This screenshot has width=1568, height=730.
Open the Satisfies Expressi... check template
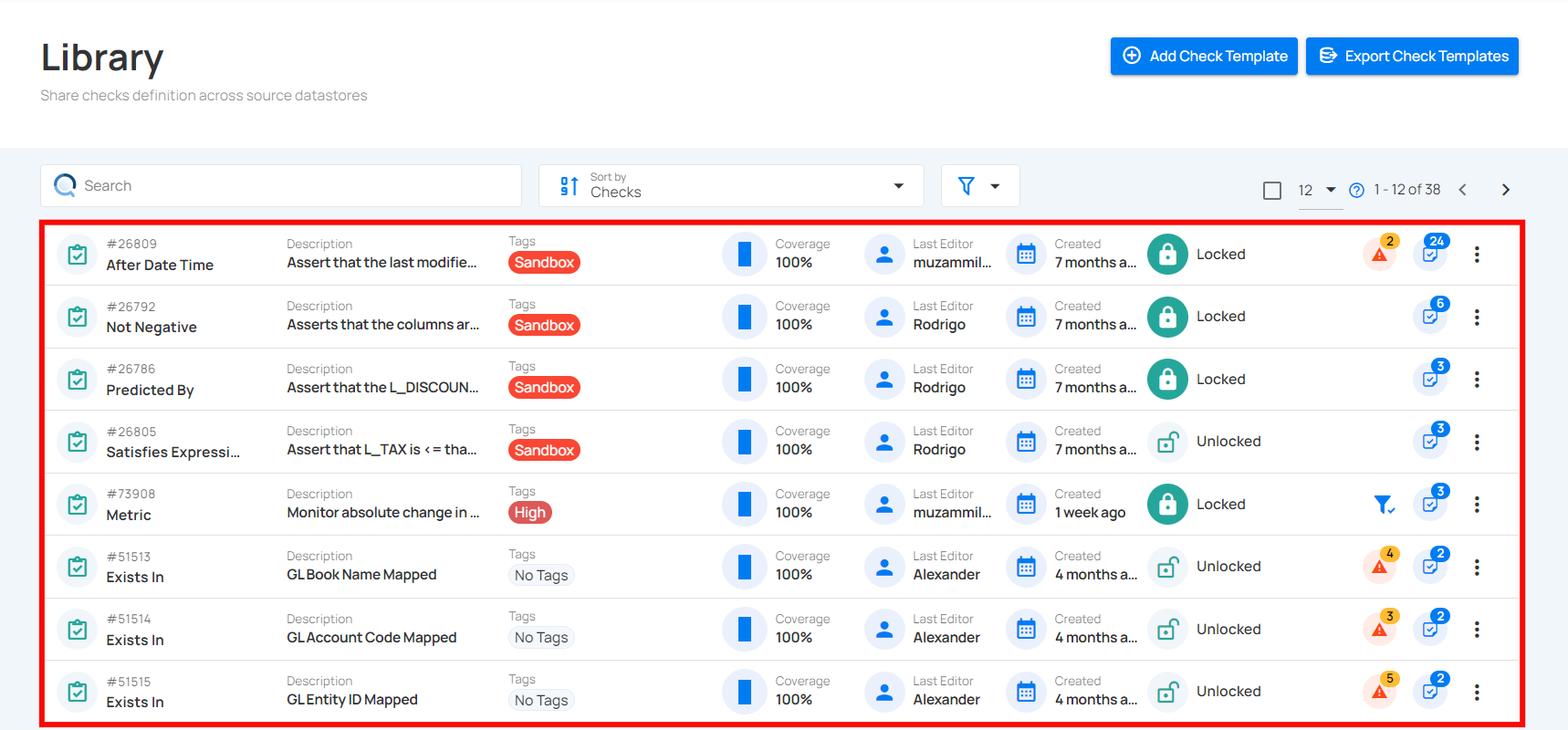pos(173,452)
